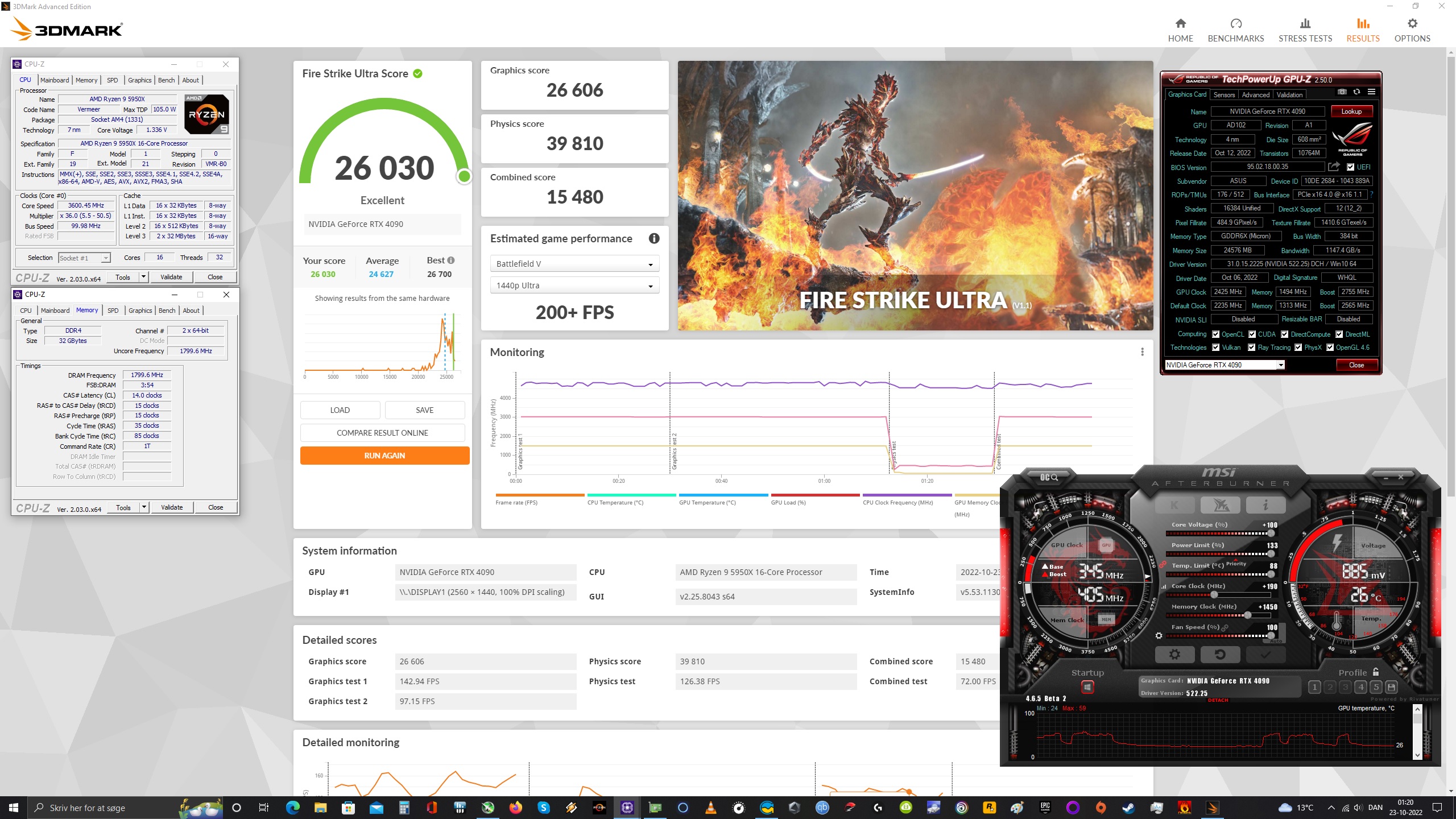The image size is (1456, 819).
Task: Click the Core Clock slider handle in Afterburner
Action: click(x=1214, y=595)
